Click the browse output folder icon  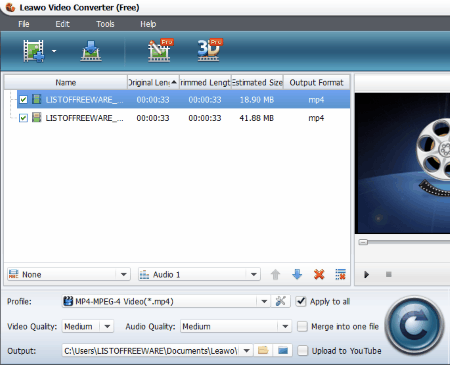coord(263,351)
